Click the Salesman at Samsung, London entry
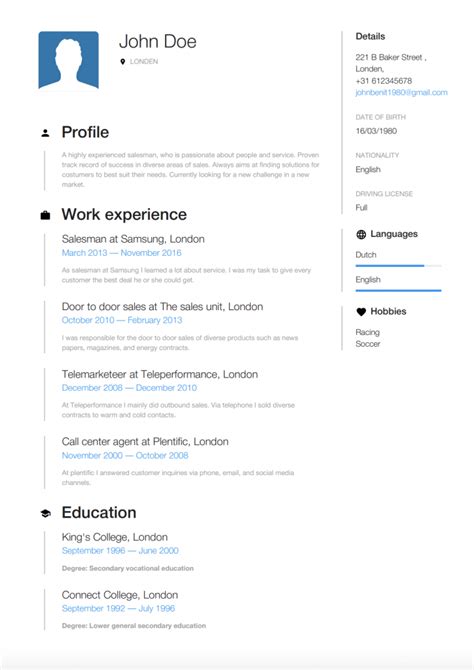The height and width of the screenshot is (670, 474). tap(133, 239)
